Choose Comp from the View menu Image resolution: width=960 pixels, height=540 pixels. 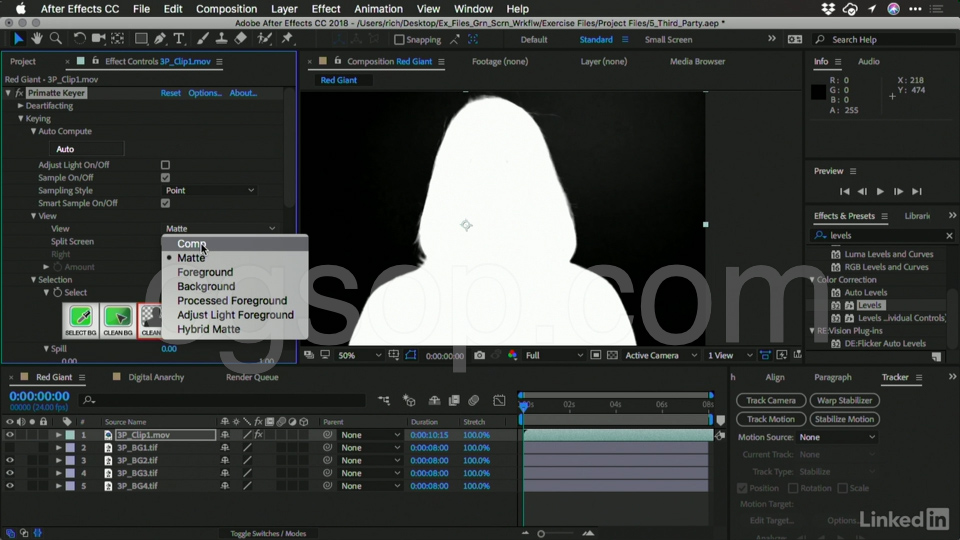pyautogui.click(x=191, y=244)
